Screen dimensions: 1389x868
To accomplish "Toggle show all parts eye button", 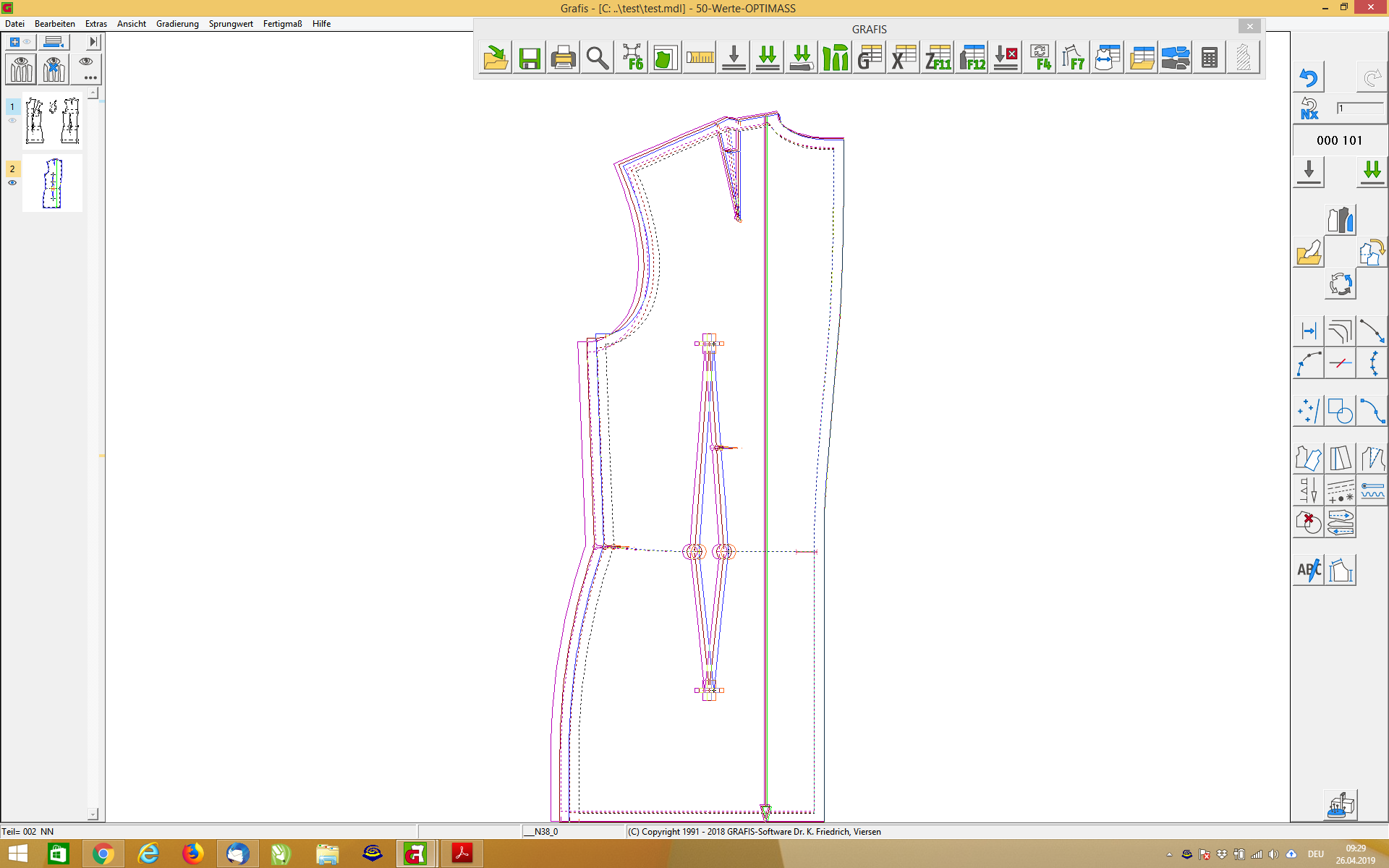I will click(x=21, y=69).
